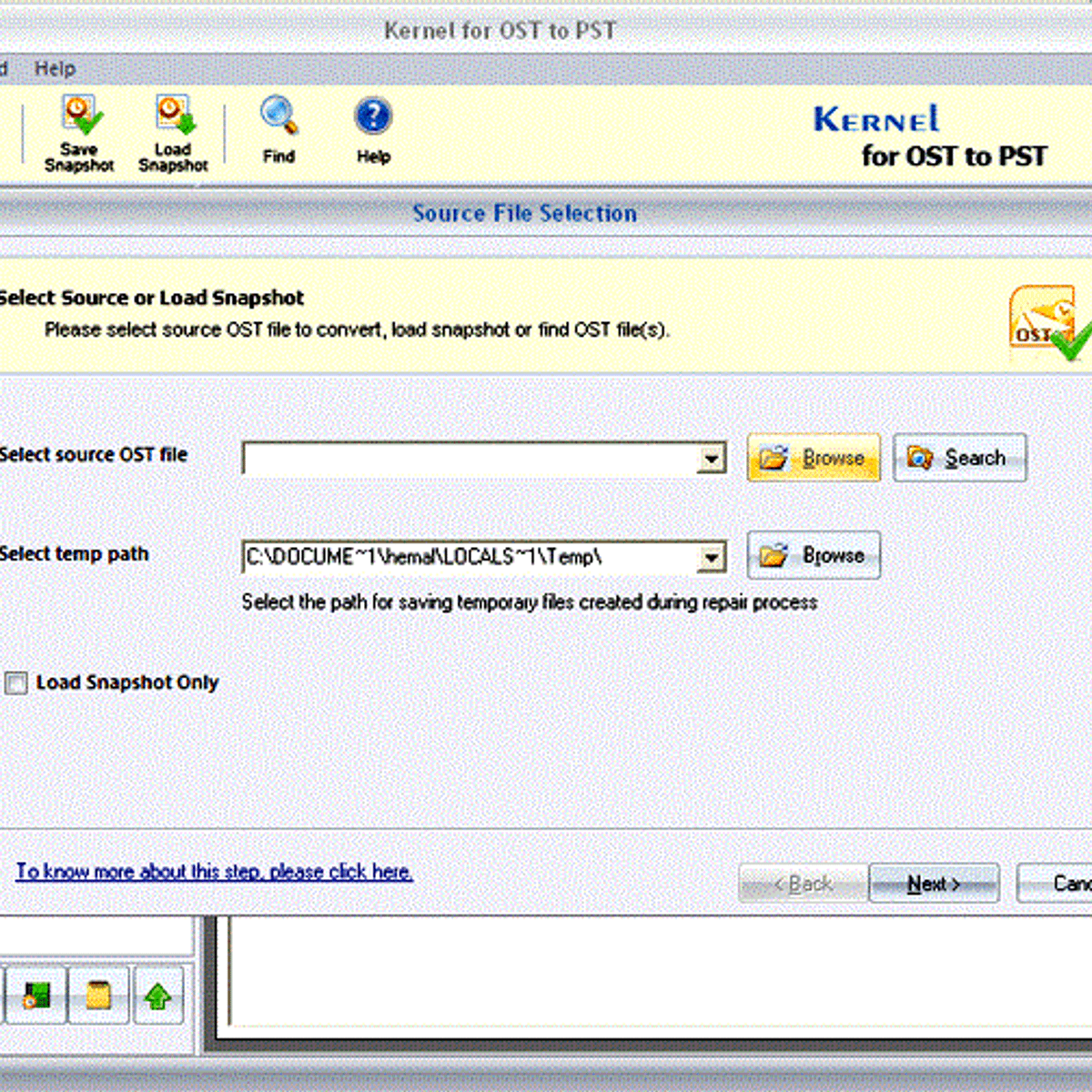
Task: Browse for the source OST file
Action: pyautogui.click(x=814, y=458)
